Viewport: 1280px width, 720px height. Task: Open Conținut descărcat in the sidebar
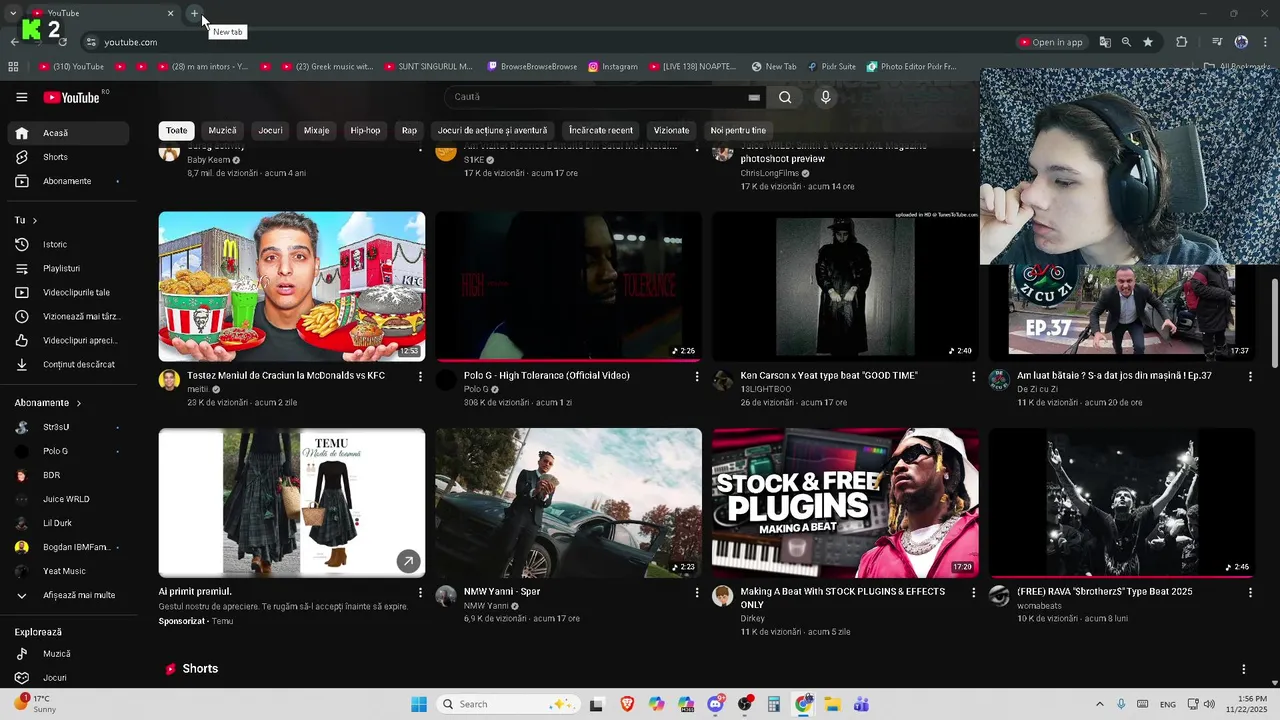tap(70, 364)
